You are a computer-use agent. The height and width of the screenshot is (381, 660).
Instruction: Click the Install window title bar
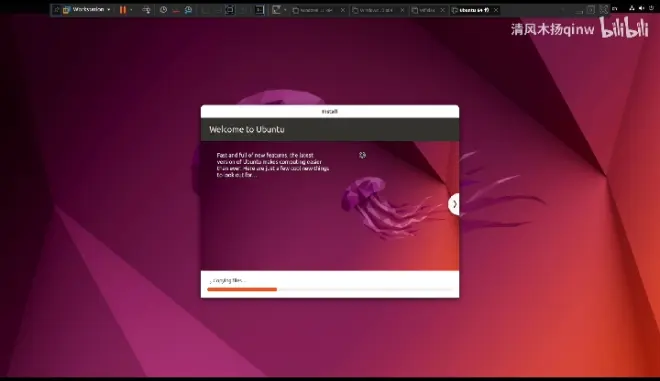pyautogui.click(x=330, y=112)
